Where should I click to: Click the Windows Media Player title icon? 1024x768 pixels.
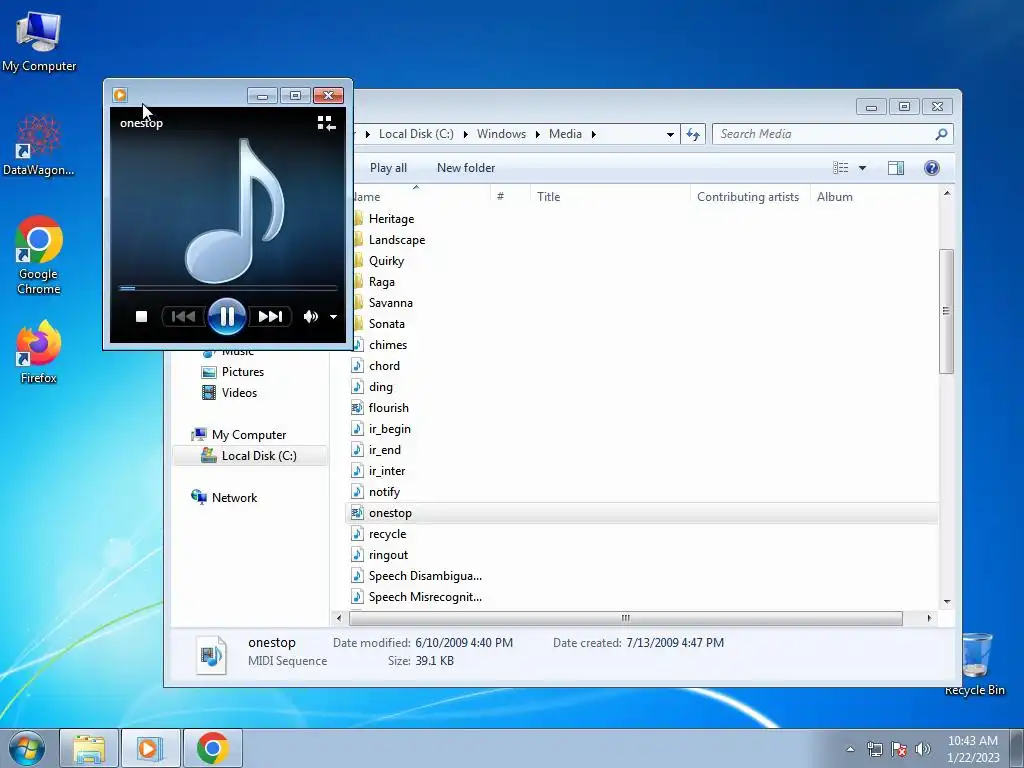[120, 95]
